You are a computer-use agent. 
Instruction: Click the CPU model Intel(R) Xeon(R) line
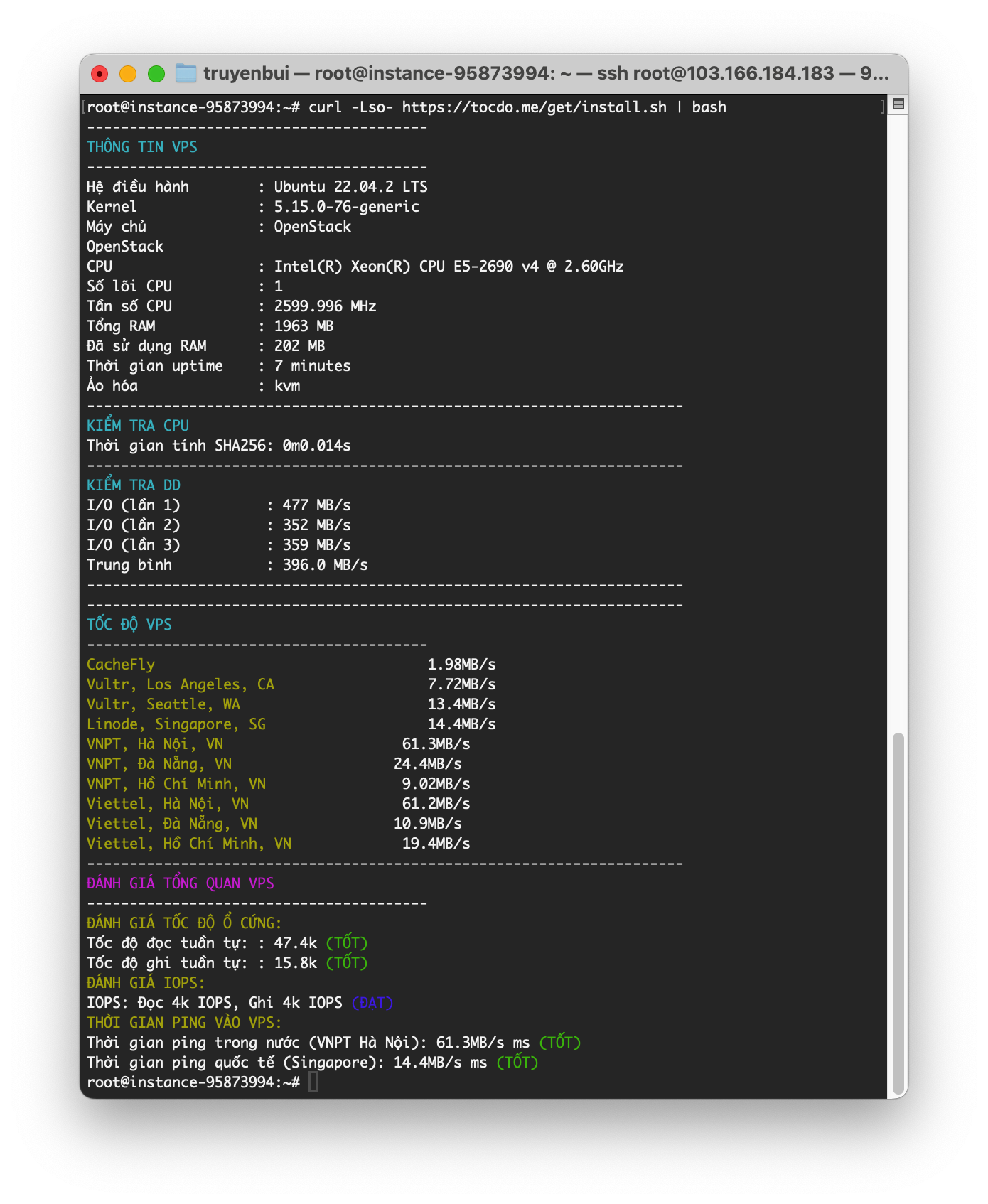pos(449,267)
